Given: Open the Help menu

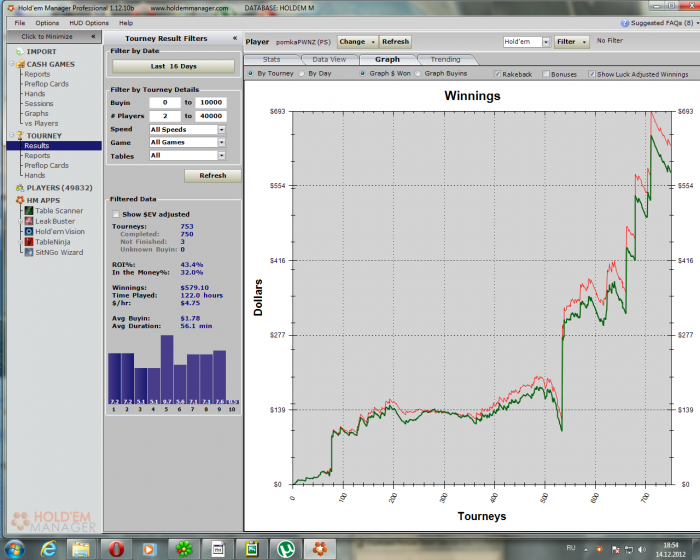Looking at the screenshot, I should pyautogui.click(x=126, y=23).
